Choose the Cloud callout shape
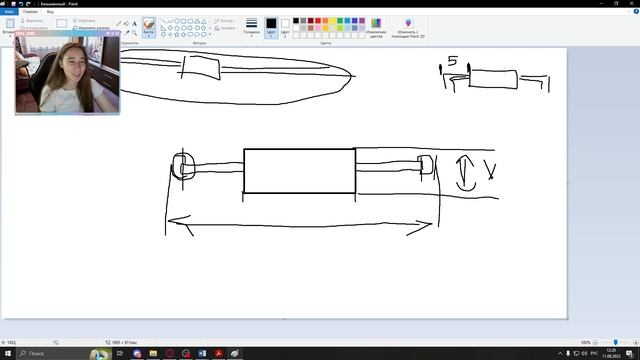The width and height of the screenshot is (640, 360). (x=204, y=34)
